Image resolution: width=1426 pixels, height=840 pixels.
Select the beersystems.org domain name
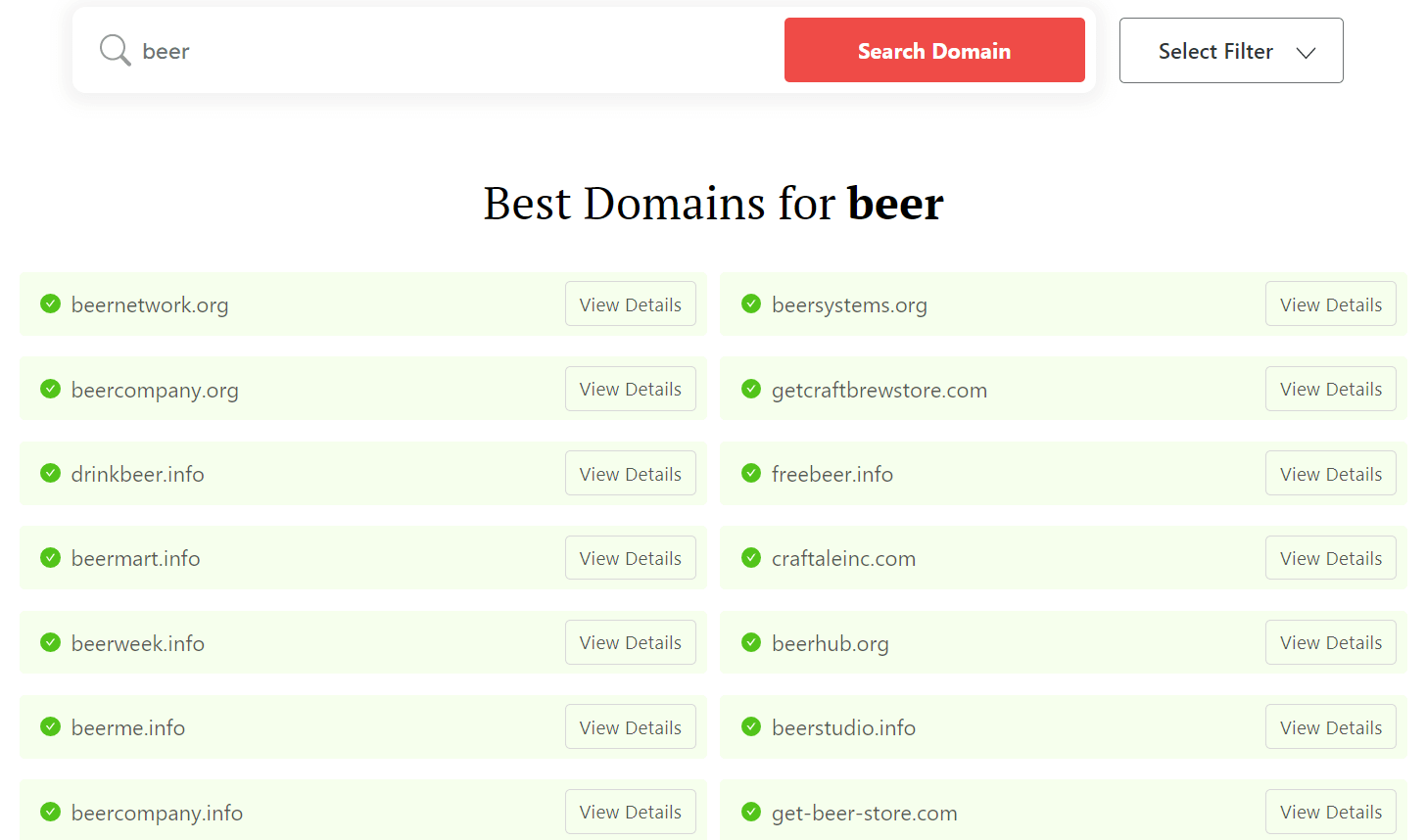click(849, 305)
